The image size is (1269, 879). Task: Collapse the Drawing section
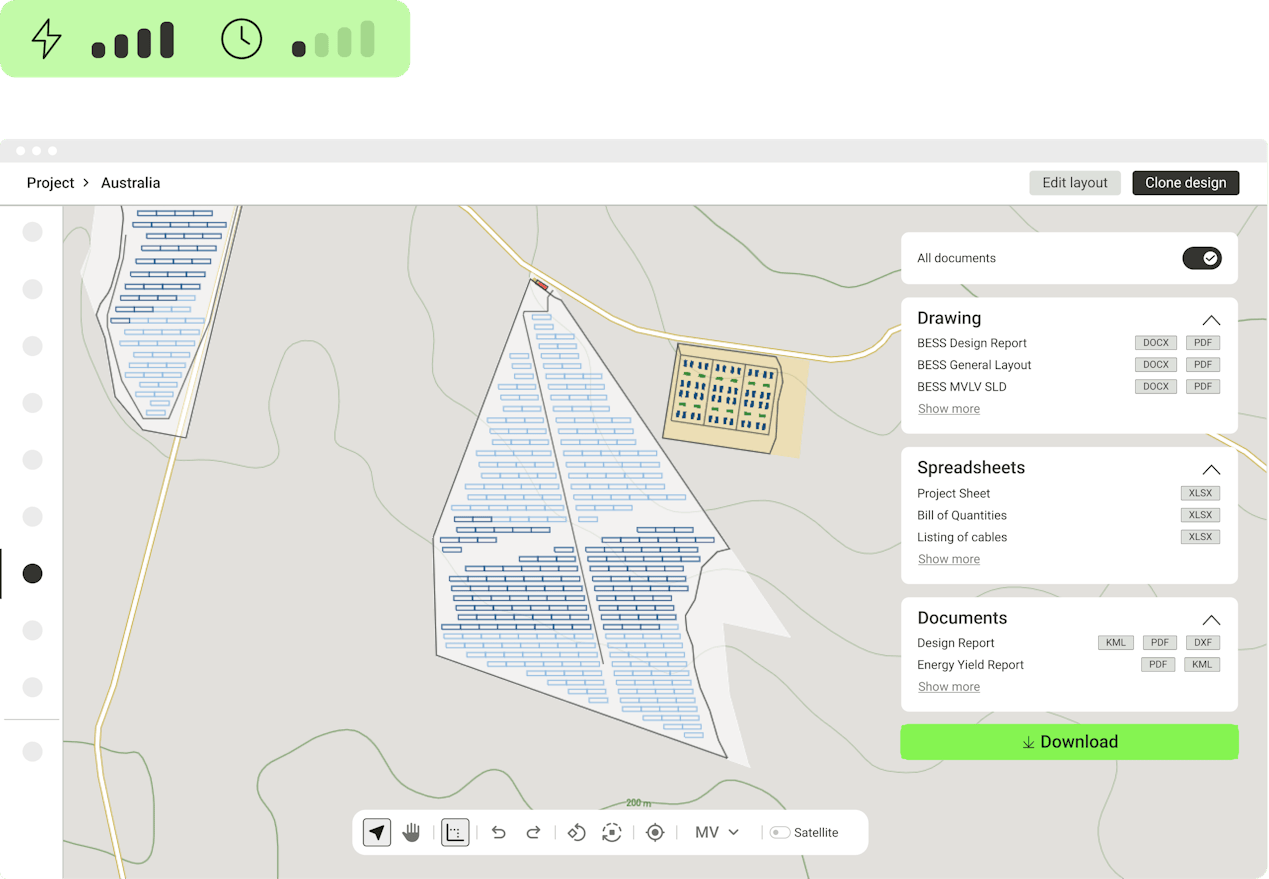coord(1211,320)
